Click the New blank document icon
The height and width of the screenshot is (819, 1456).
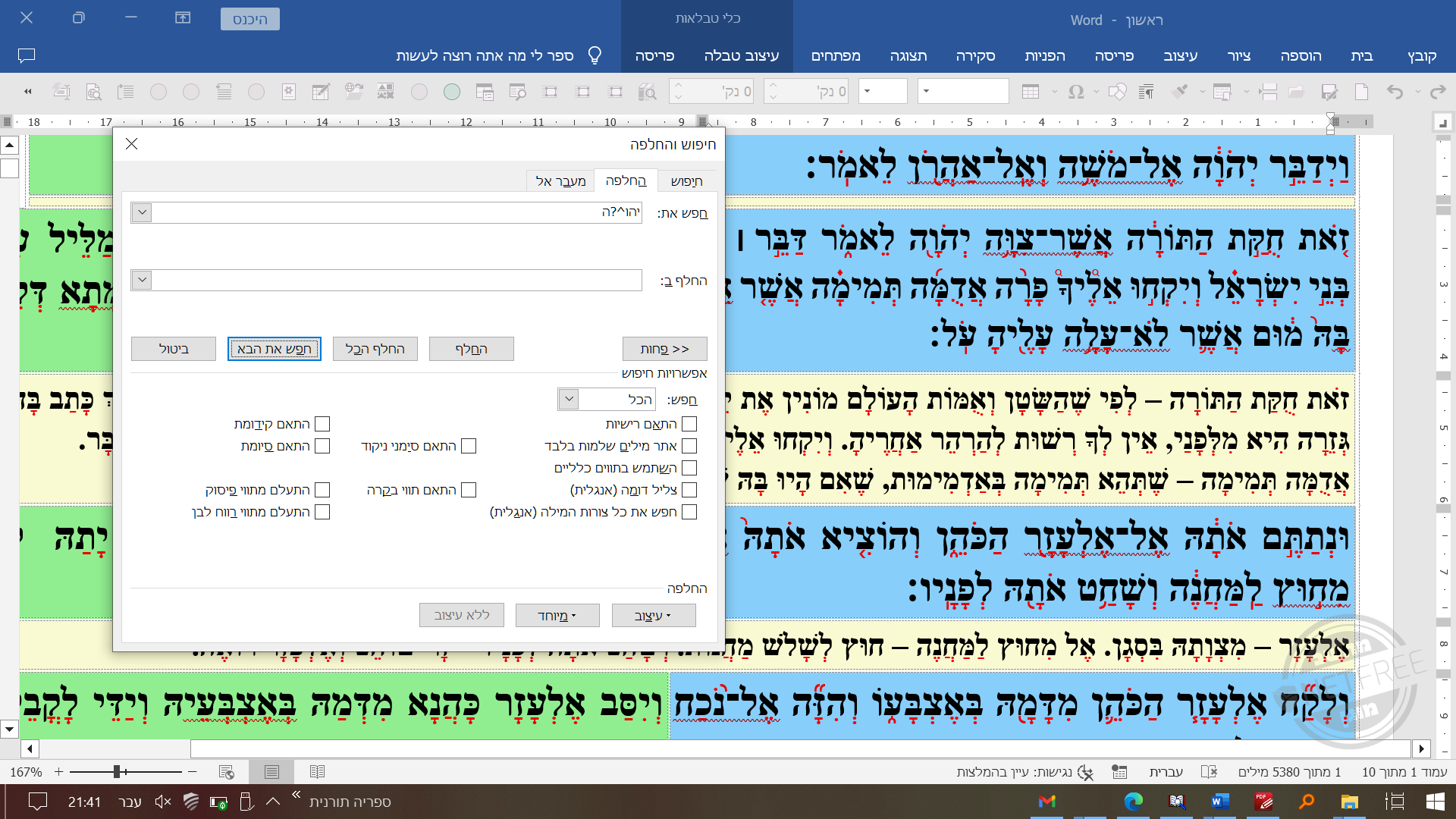tap(1362, 92)
